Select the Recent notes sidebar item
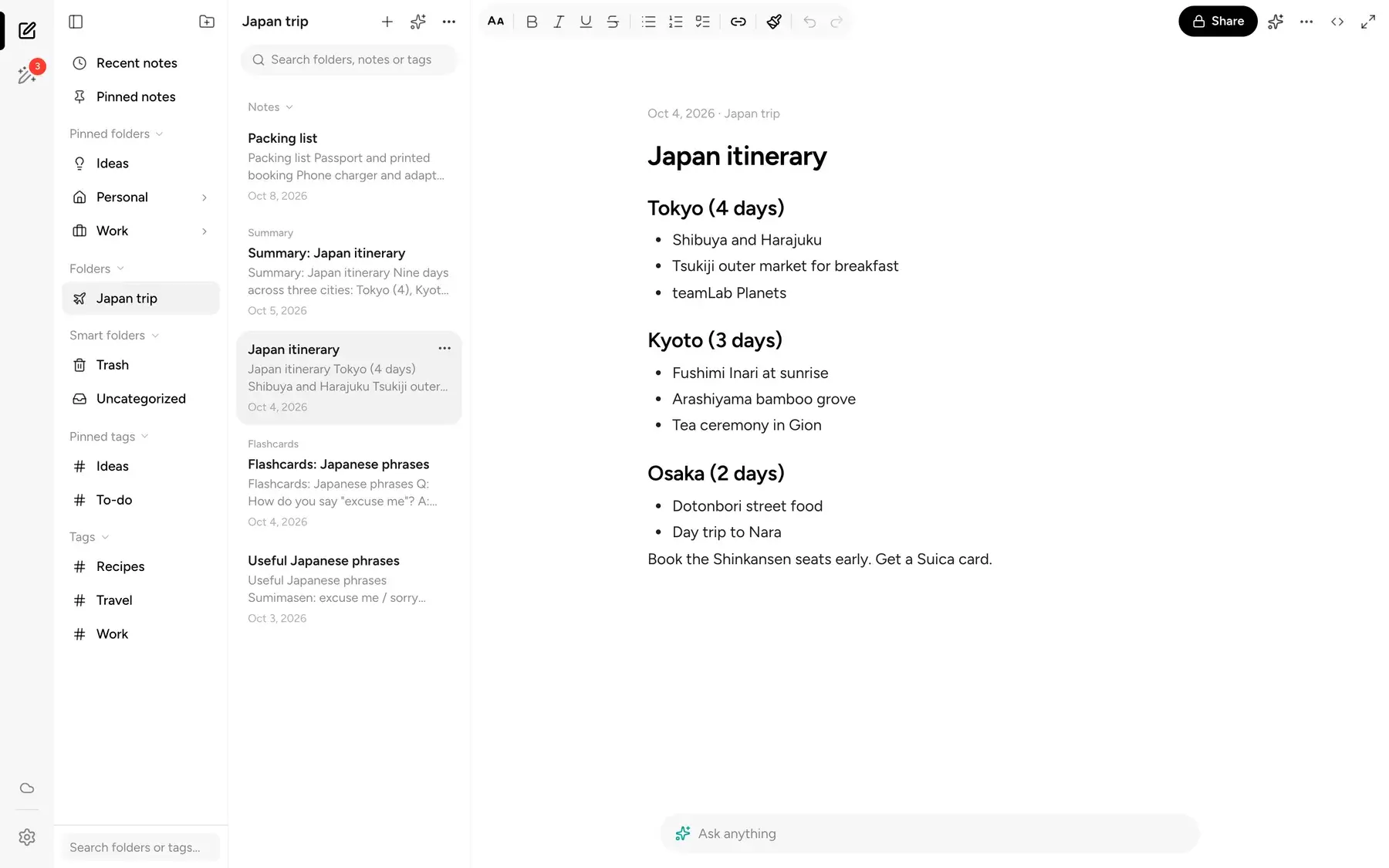Image resolution: width=1389 pixels, height=868 pixels. click(x=140, y=63)
